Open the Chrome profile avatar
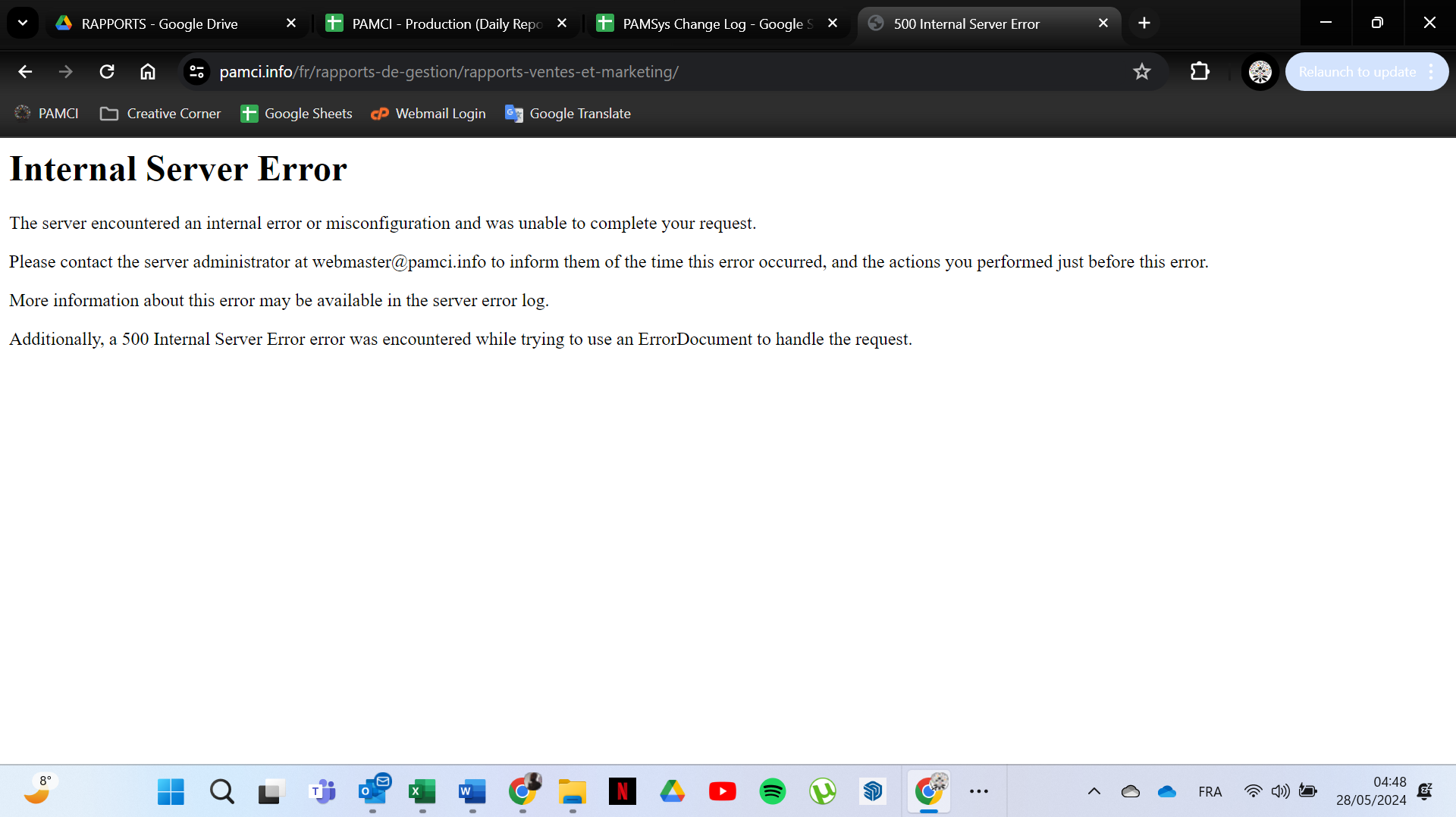Screen dimensions: 1456x817 [x=1260, y=72]
